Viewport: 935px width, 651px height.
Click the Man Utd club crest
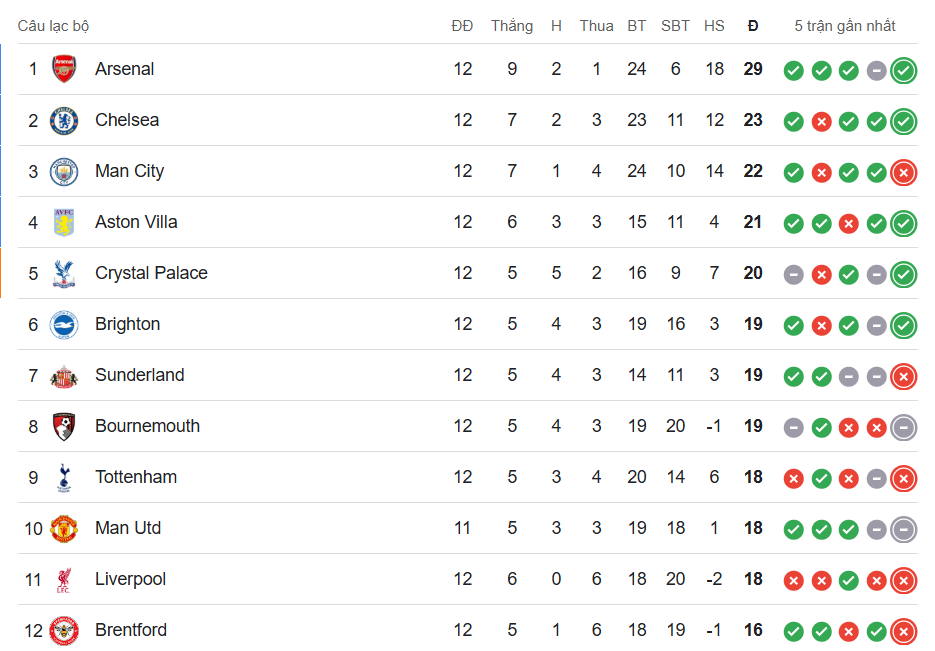click(64, 528)
